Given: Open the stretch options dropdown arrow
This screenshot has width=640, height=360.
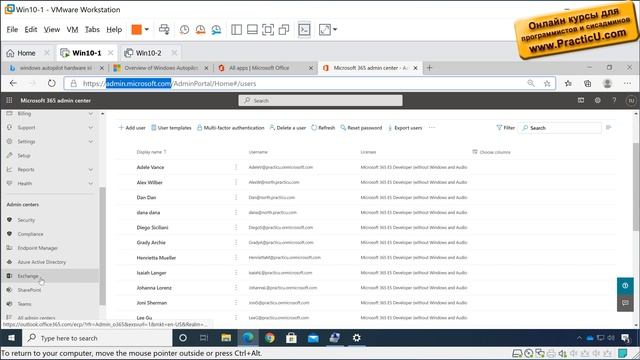Looking at the screenshot, I should pyautogui.click(x=335, y=29).
